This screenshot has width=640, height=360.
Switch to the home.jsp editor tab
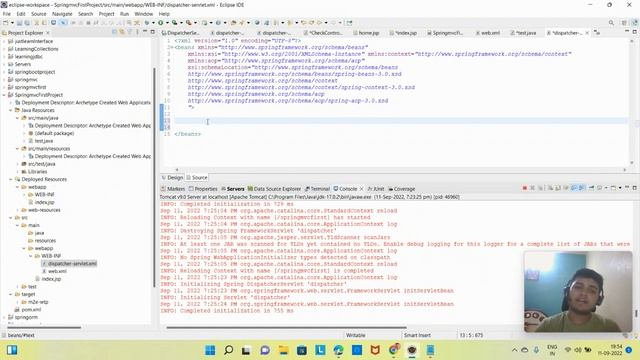366,33
